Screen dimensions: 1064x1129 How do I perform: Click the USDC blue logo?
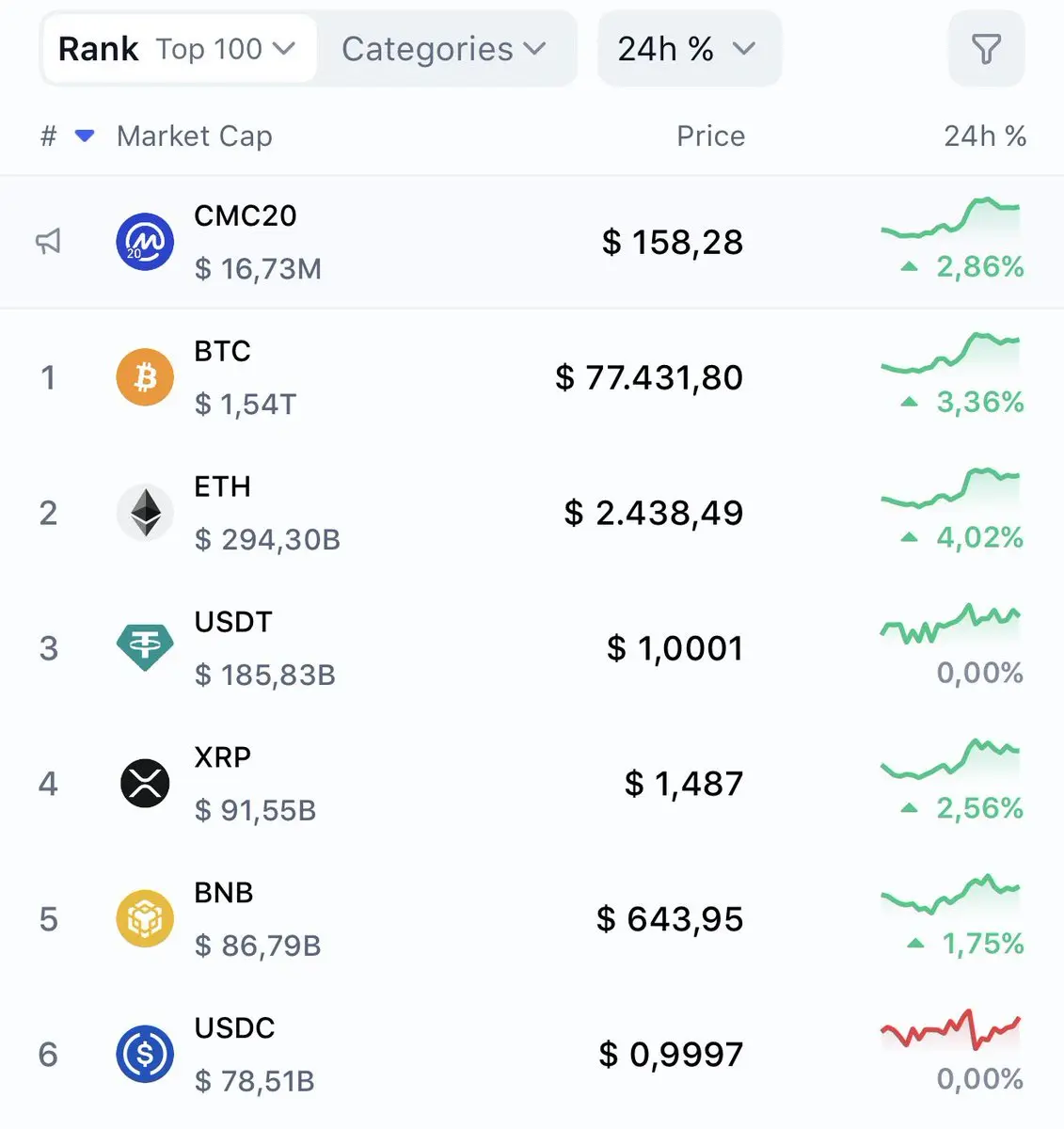tap(145, 1055)
